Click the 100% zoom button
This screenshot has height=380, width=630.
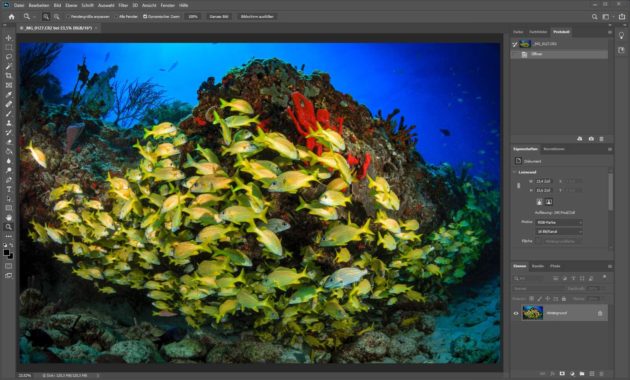193,17
